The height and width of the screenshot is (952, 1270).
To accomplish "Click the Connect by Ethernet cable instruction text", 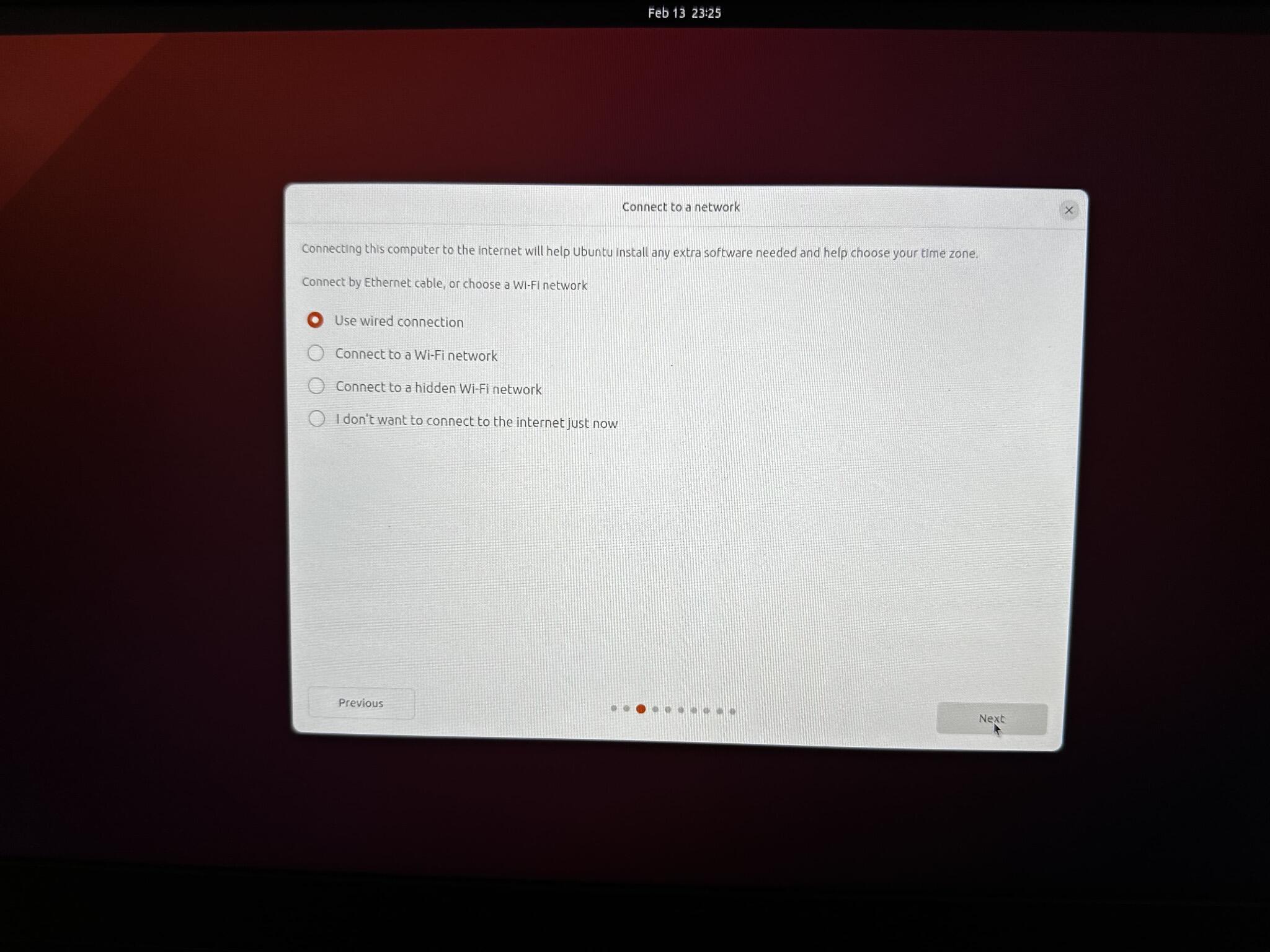I will tap(444, 284).
